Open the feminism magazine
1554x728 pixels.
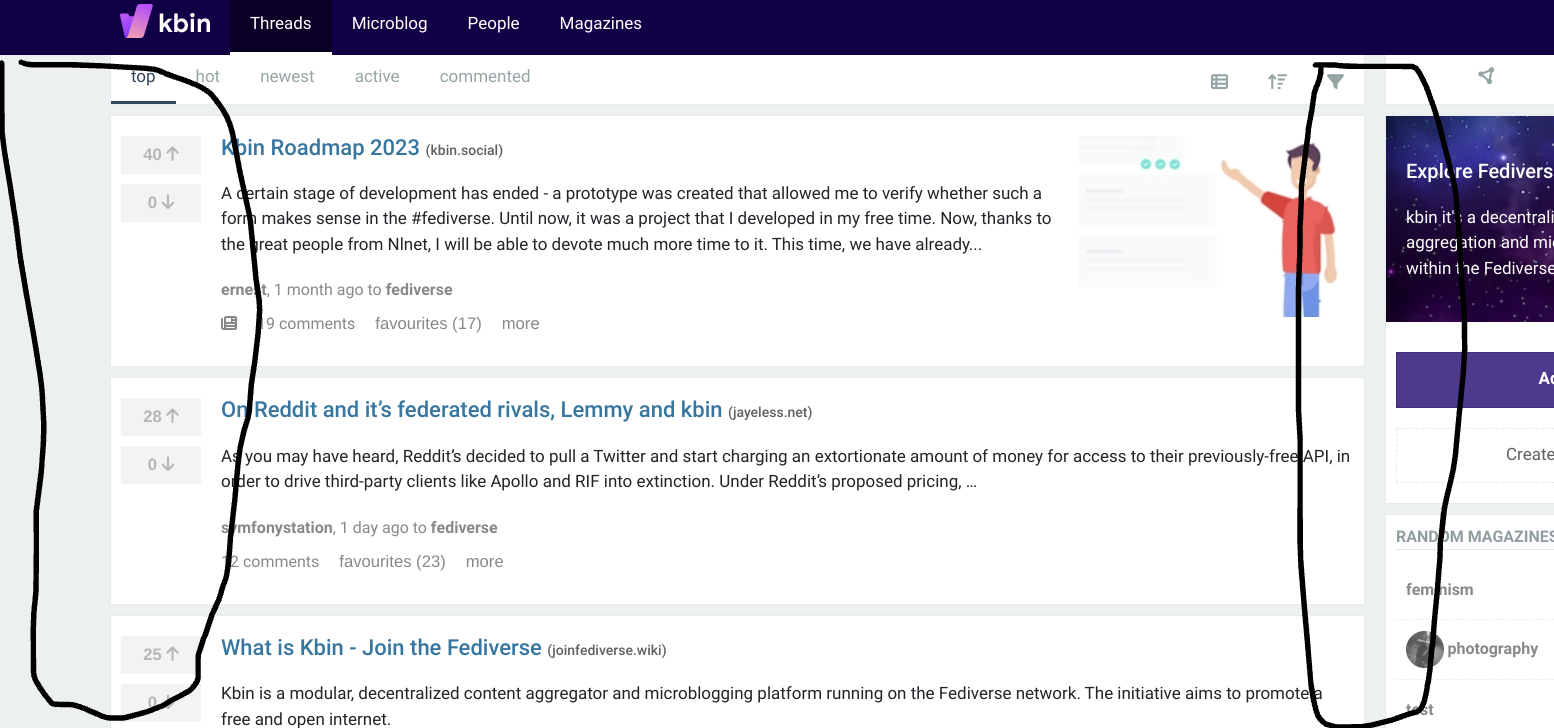click(1439, 589)
